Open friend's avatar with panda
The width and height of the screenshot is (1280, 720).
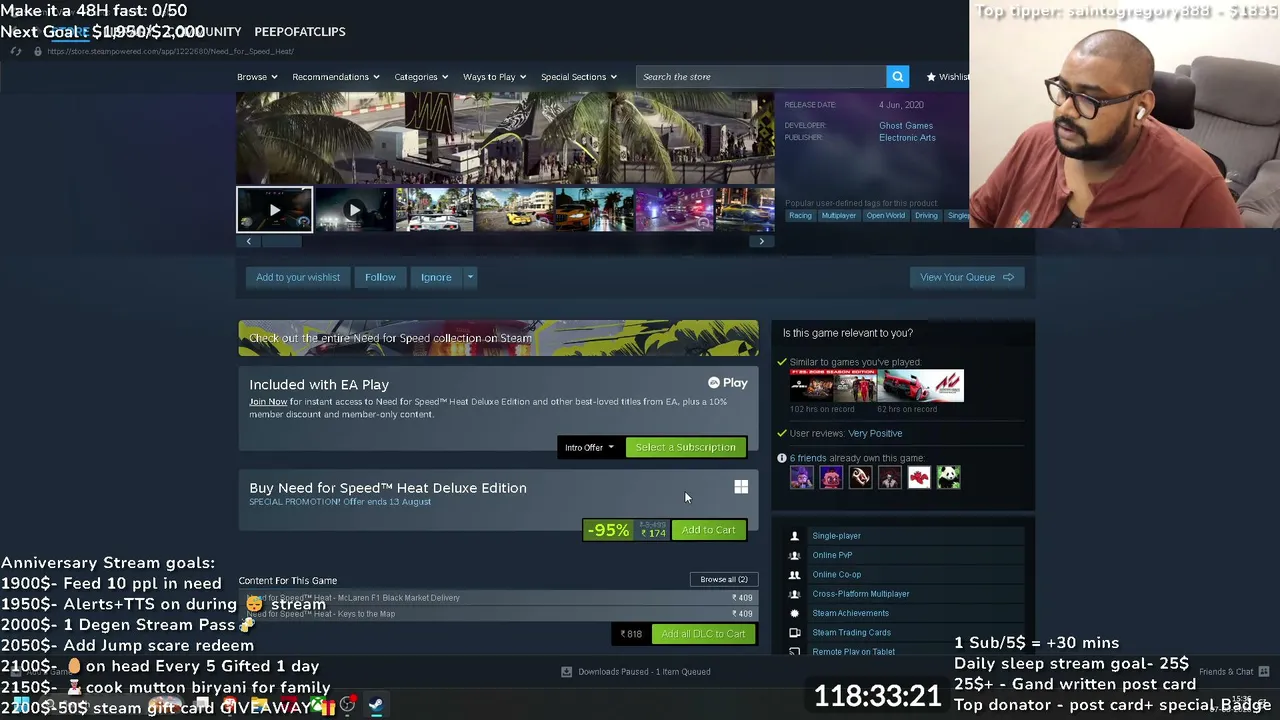[x=948, y=477]
